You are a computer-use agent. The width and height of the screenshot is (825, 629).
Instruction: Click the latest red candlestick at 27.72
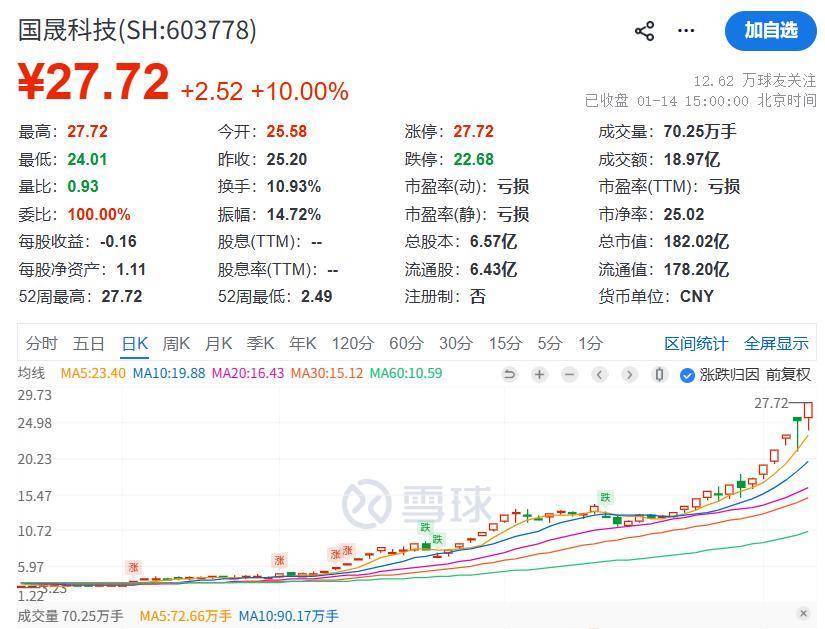pos(808,411)
